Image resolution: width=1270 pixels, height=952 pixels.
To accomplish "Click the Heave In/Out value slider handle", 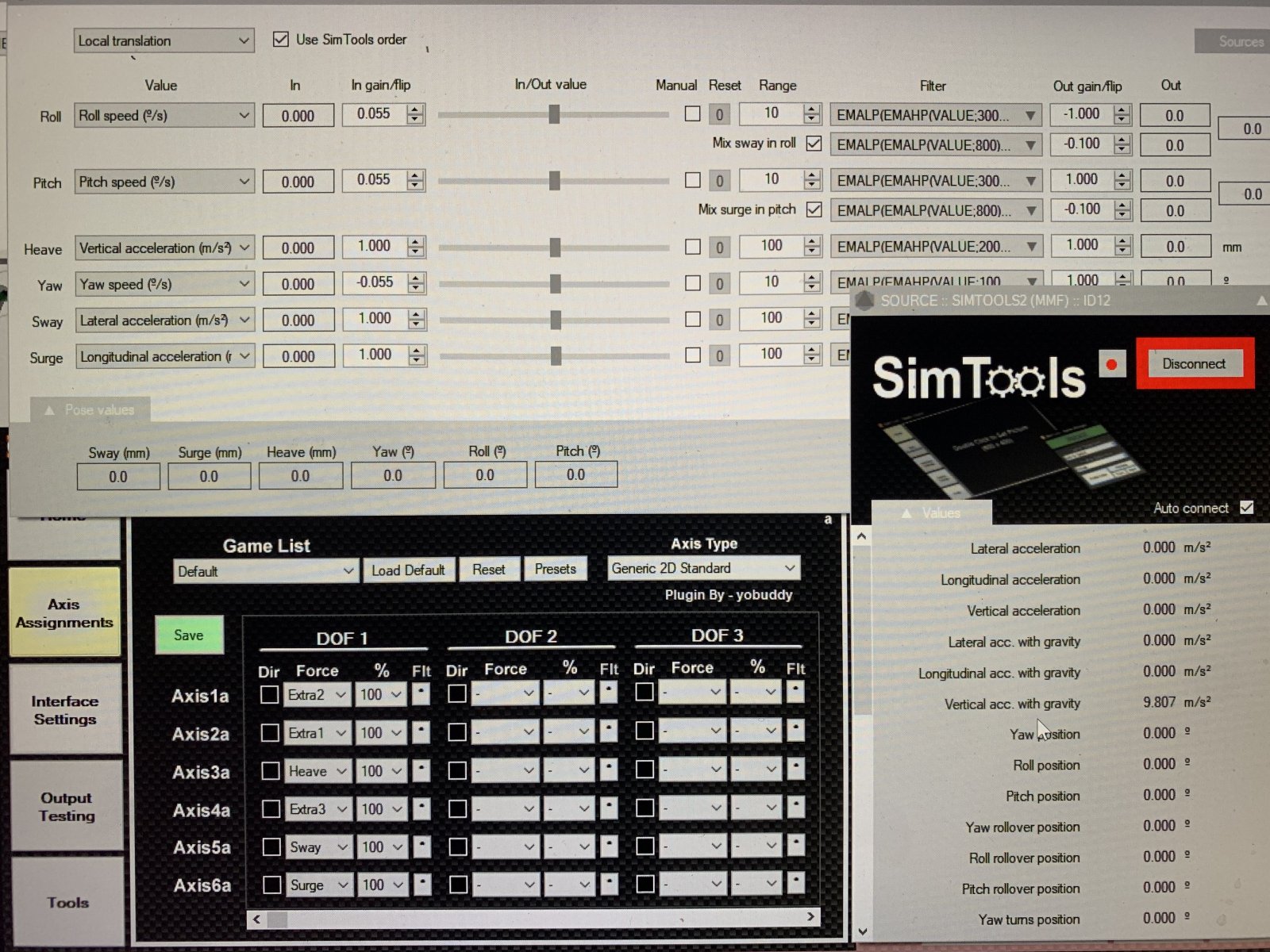I will (555, 248).
